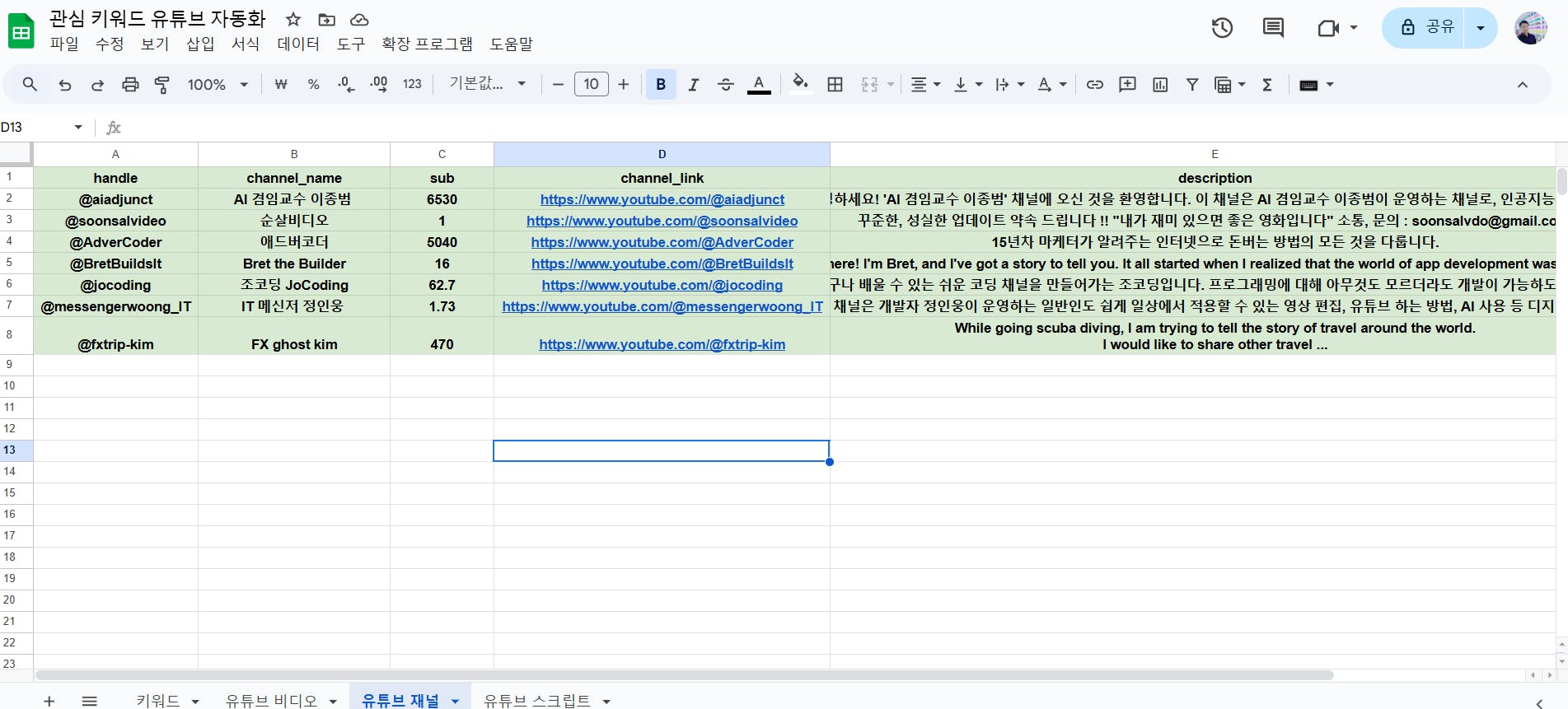Click the font size input field
Screen dimensions: 1568x709
(591, 84)
